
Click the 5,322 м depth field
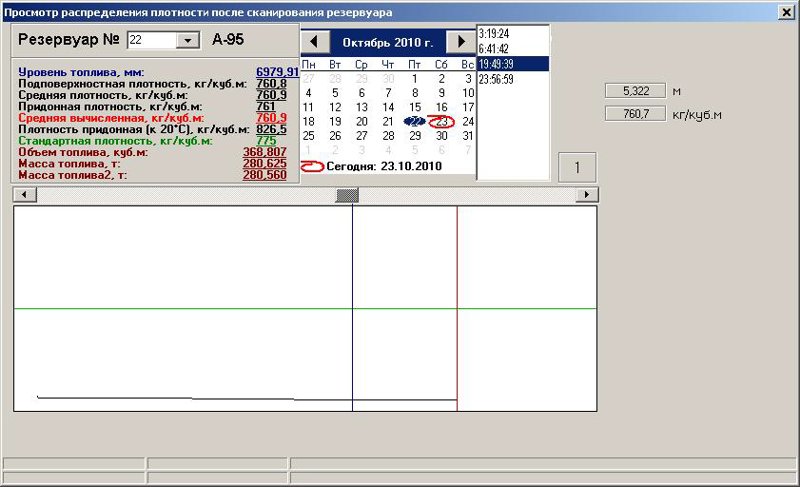(x=635, y=91)
